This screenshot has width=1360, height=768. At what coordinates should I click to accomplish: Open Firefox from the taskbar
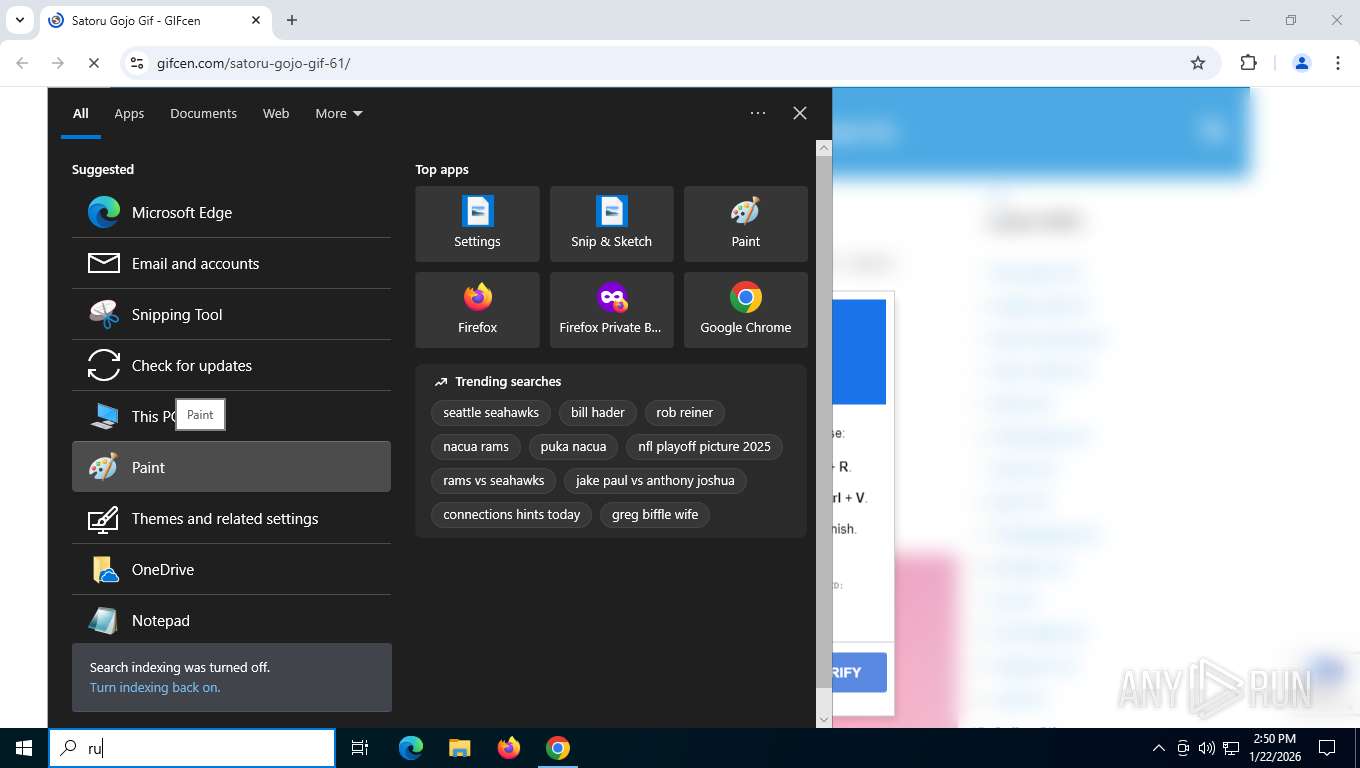point(509,748)
